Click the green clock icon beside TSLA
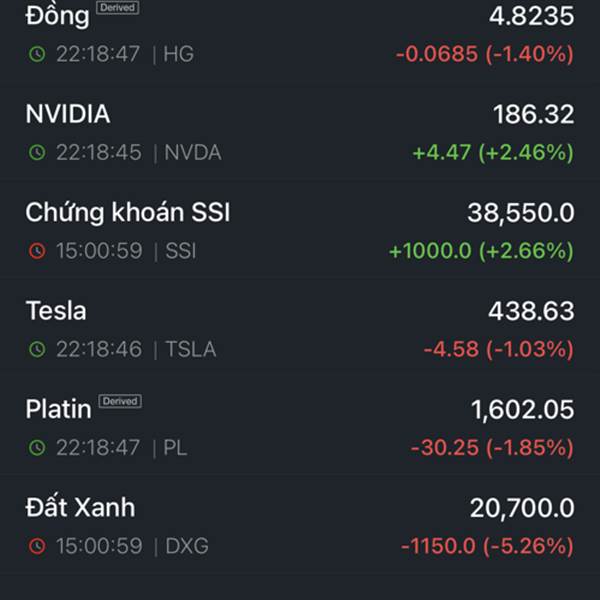 pyautogui.click(x=37, y=349)
